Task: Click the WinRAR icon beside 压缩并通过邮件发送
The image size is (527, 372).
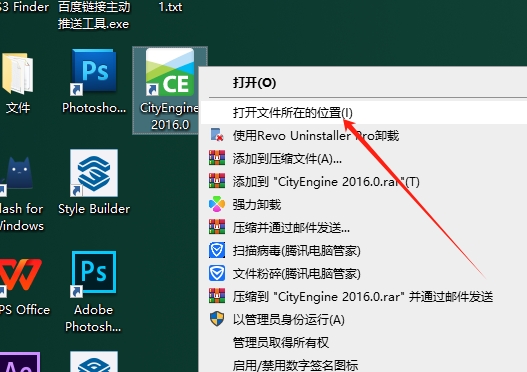Action: 217,227
